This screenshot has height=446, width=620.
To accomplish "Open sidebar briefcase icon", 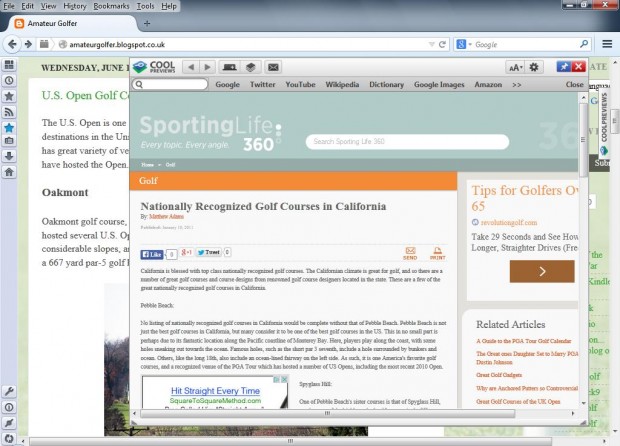I will point(9,140).
